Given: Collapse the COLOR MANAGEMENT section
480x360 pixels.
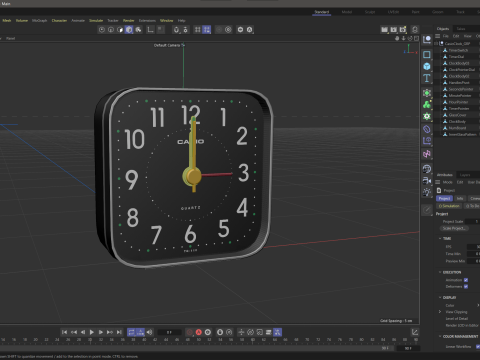Looking at the screenshot, I should [440, 336].
